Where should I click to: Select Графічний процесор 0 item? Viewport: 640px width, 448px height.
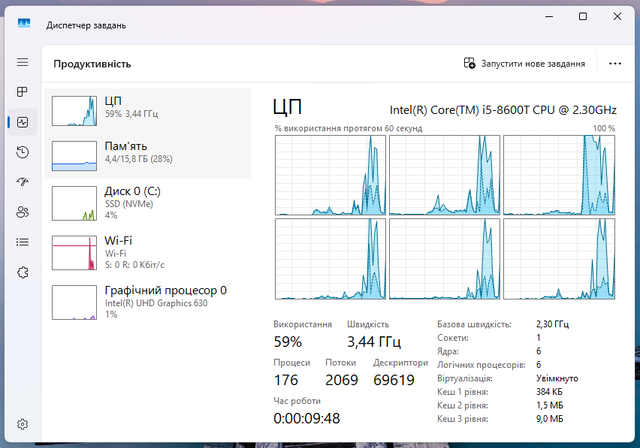148,302
